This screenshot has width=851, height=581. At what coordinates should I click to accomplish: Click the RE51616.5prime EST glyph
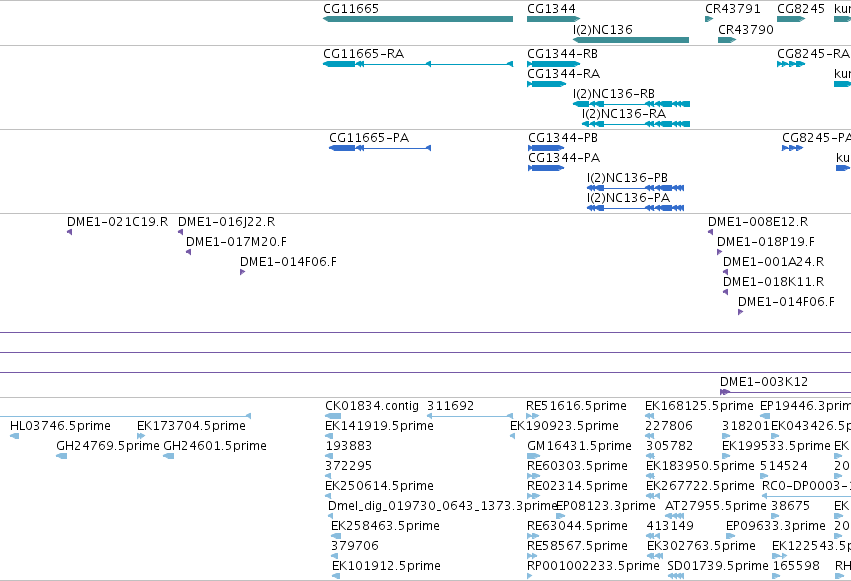532,416
